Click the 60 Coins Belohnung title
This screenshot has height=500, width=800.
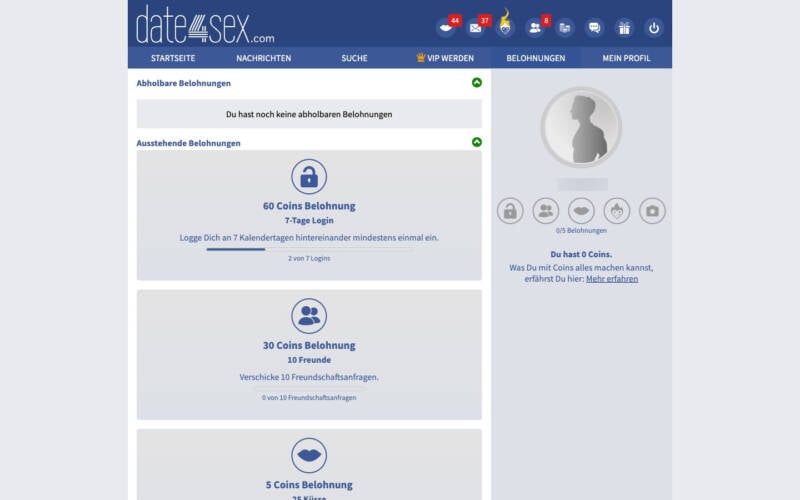309,206
